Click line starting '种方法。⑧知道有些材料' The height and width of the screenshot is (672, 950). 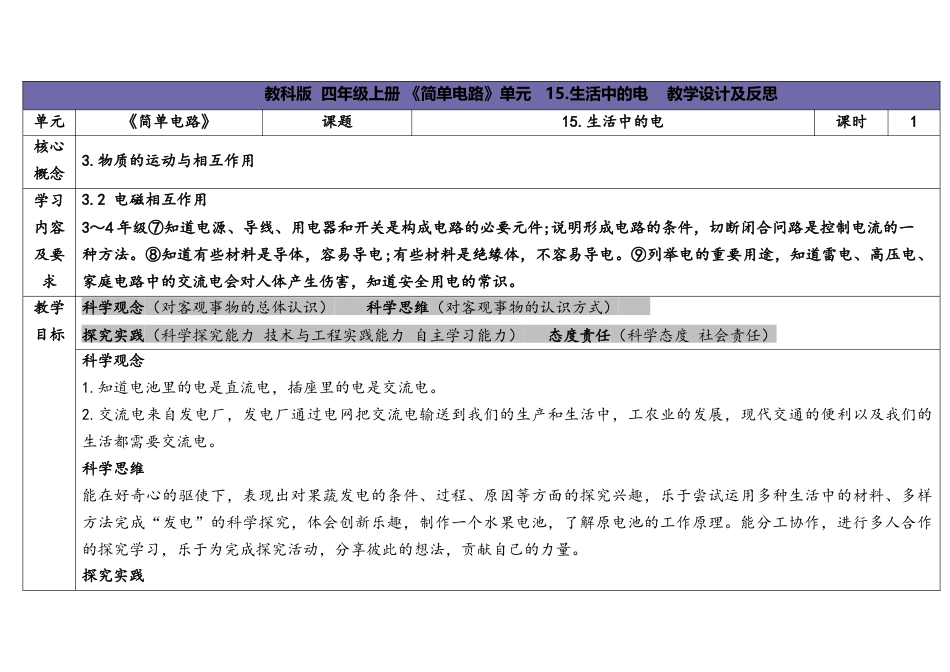tap(507, 254)
